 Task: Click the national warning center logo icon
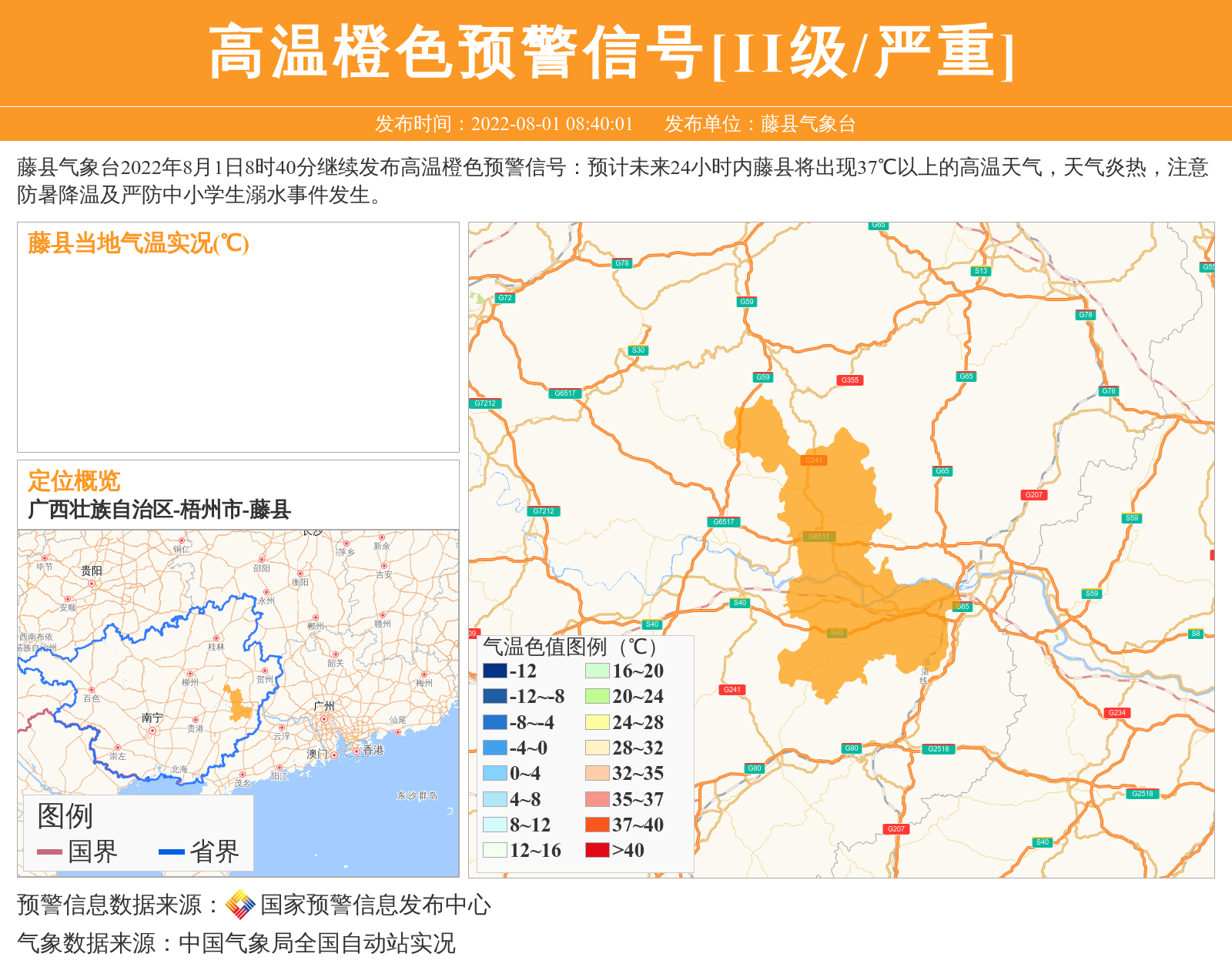(x=240, y=905)
